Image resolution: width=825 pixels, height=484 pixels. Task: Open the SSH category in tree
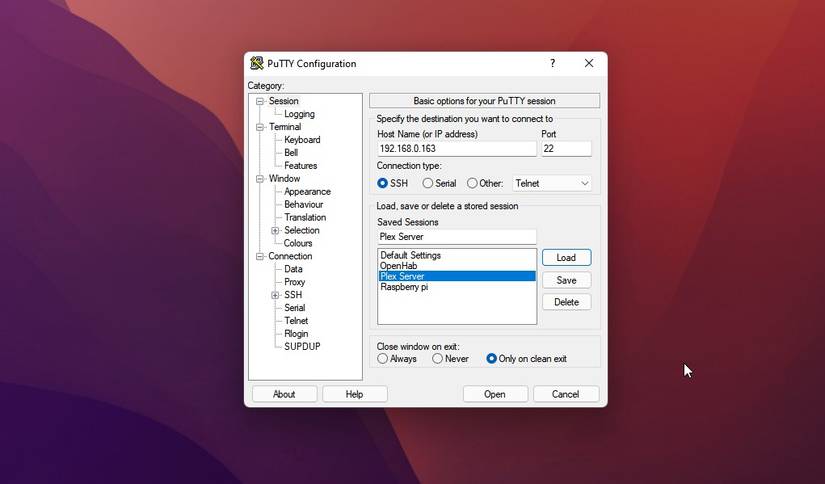(x=293, y=295)
